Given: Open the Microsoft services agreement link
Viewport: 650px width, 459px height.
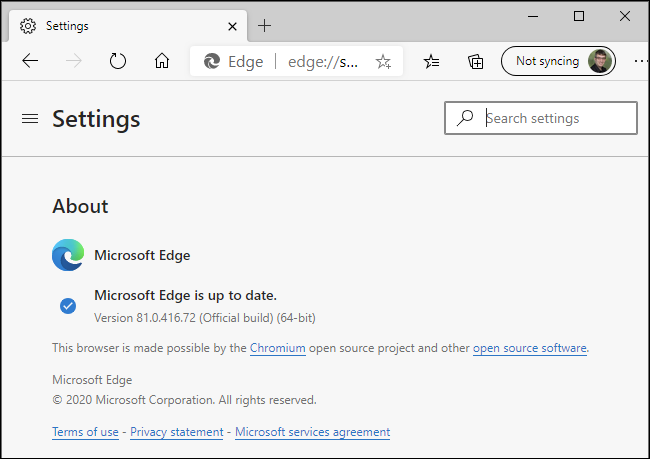Looking at the screenshot, I should point(312,432).
